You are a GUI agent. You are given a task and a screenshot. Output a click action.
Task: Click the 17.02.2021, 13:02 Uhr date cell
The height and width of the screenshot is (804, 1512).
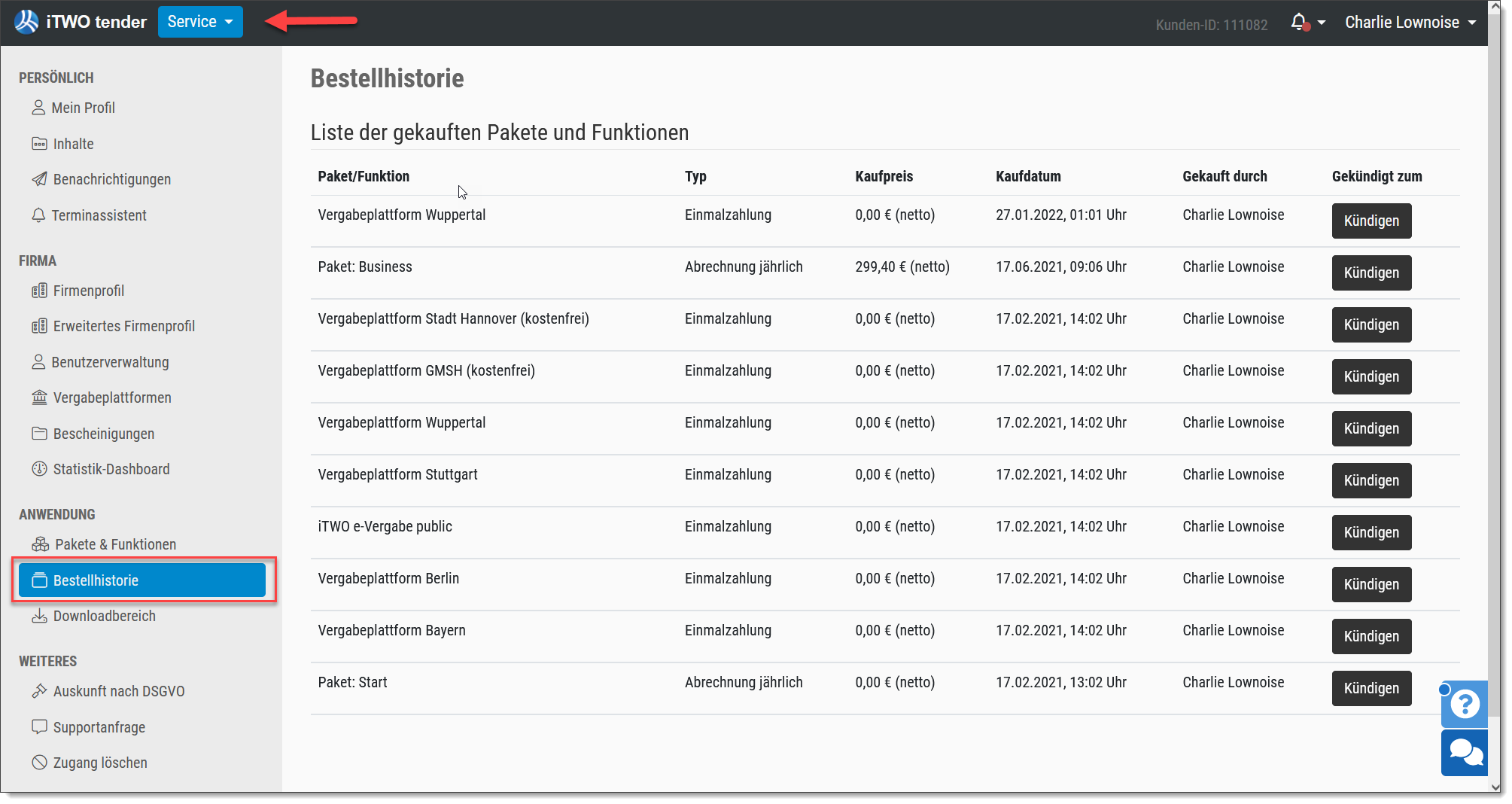point(1061,682)
